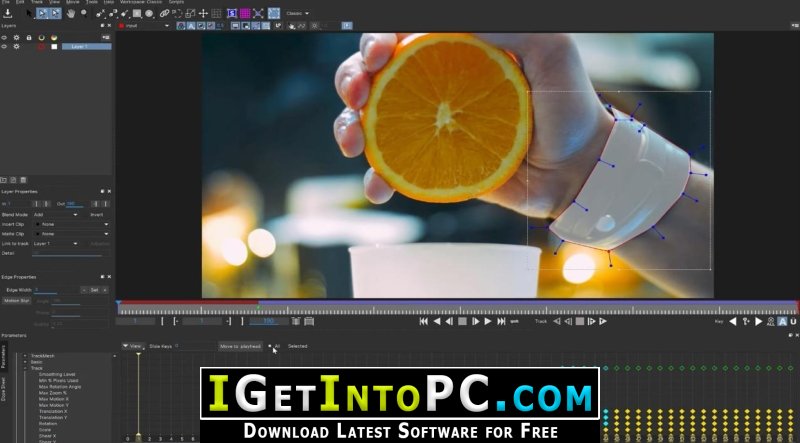Toggle the magenta grid overlay icon
This screenshot has width=800, height=443.
point(245,13)
